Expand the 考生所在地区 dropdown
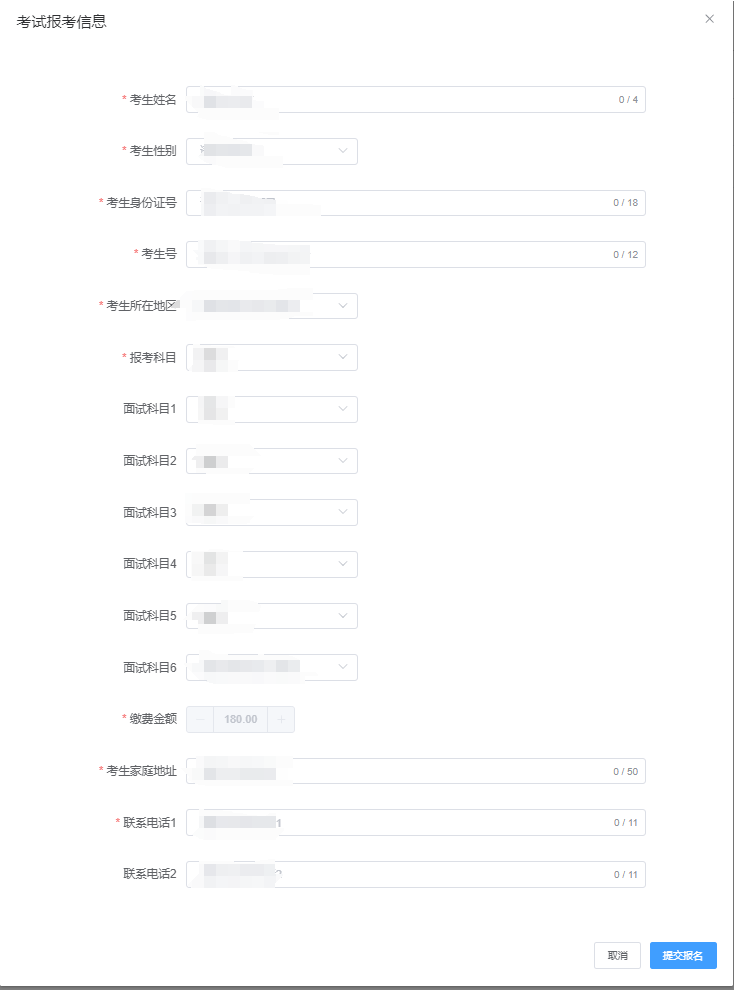 coord(343,306)
